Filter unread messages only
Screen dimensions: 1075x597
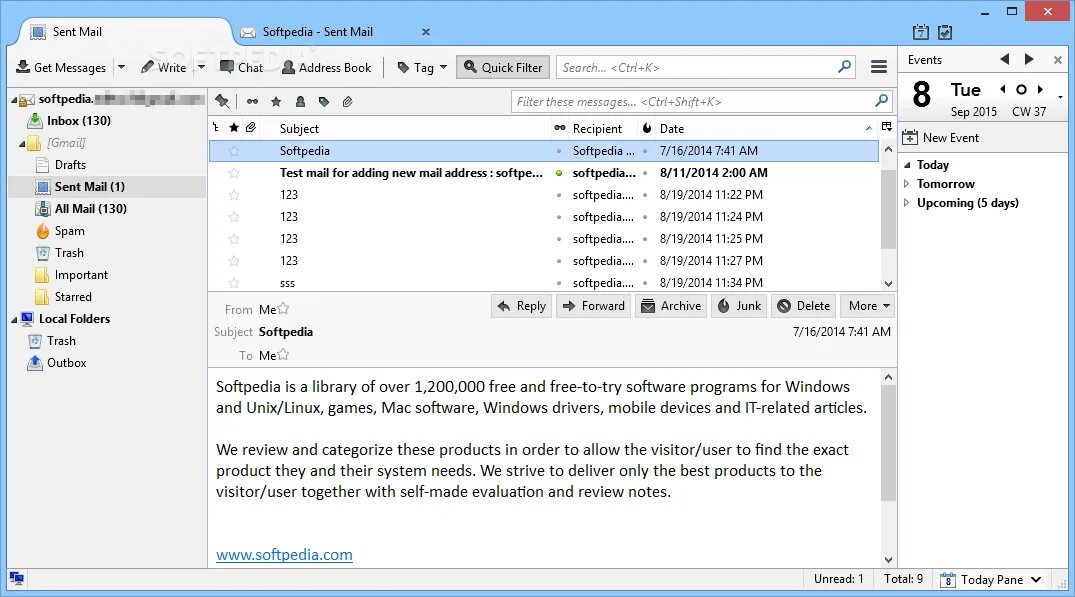point(252,101)
